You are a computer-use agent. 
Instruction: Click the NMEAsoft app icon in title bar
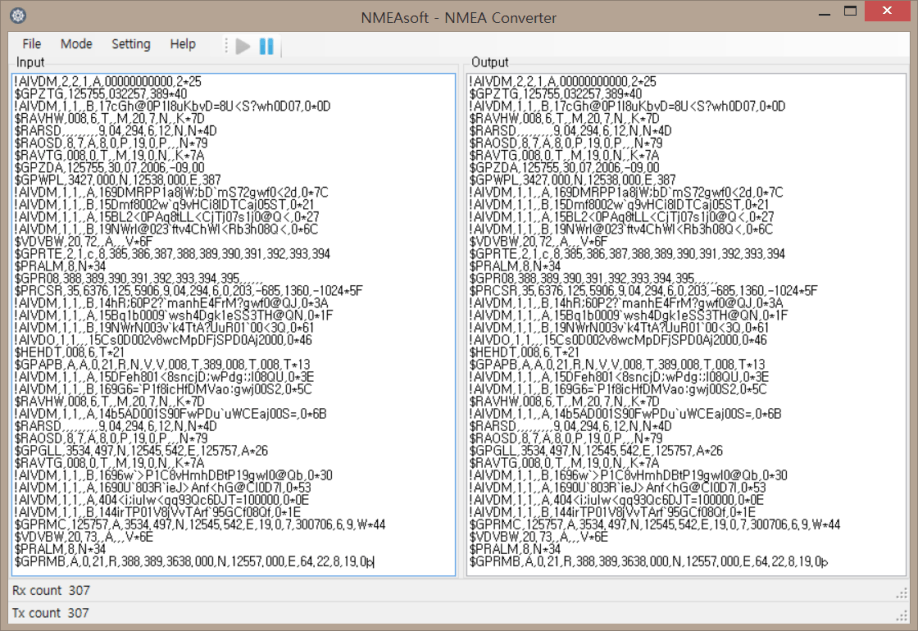pyautogui.click(x=18, y=15)
